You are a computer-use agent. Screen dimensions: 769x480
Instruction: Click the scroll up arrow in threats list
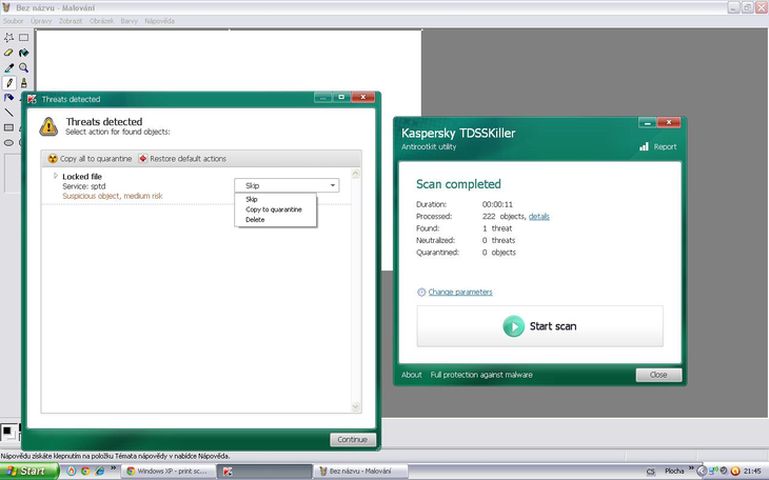tap(356, 173)
